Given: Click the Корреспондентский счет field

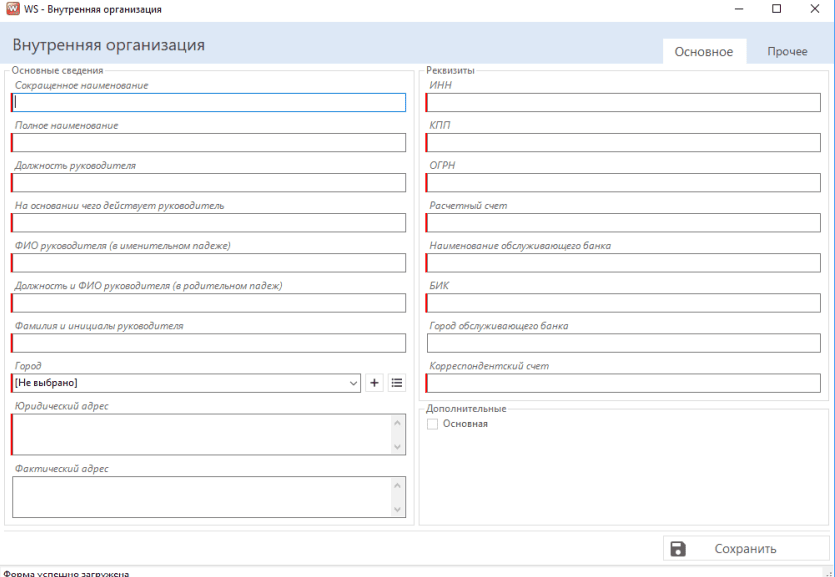Looking at the screenshot, I should click(x=624, y=382).
